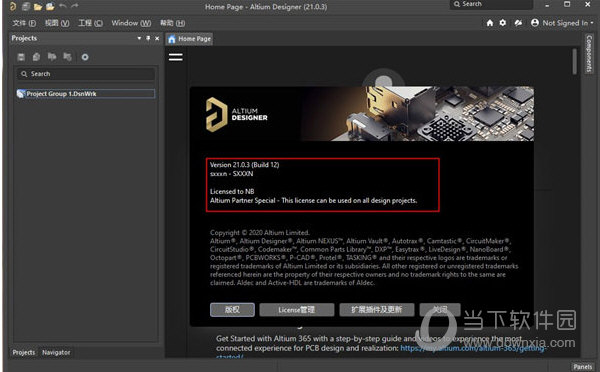Click the 'Altium Partner Special' license text
This screenshot has width=600, height=372.
pyautogui.click(x=313, y=201)
